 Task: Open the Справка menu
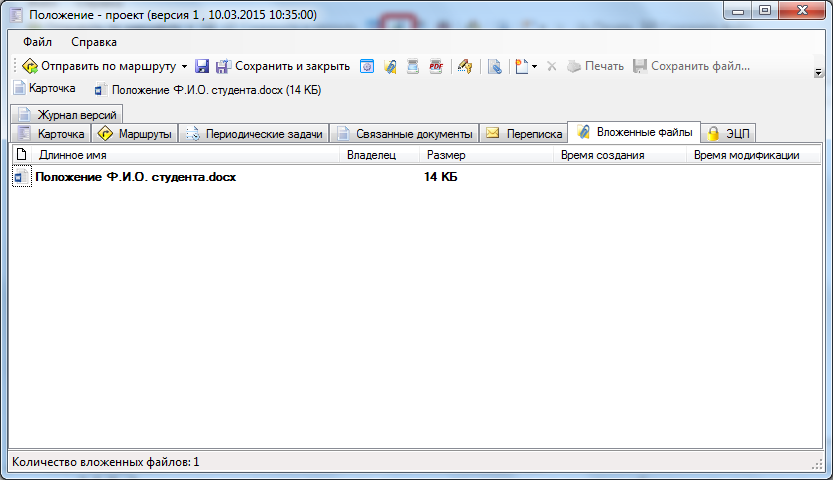pos(94,42)
